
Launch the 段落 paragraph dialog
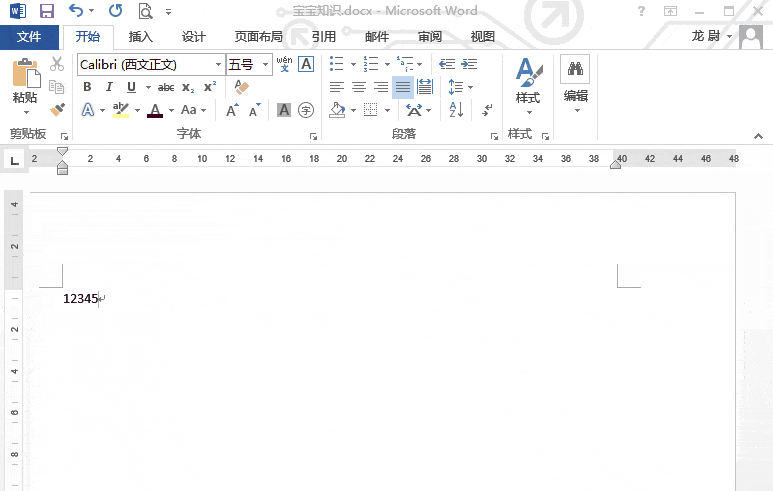click(494, 136)
